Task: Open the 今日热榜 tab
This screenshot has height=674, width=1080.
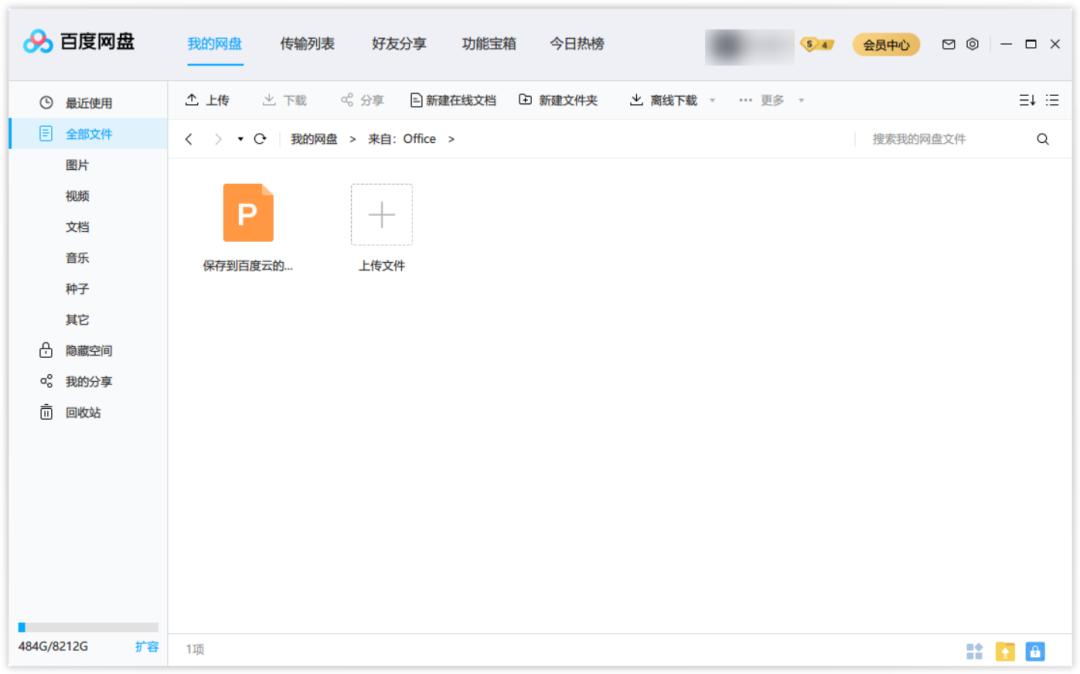Action: 575,44
